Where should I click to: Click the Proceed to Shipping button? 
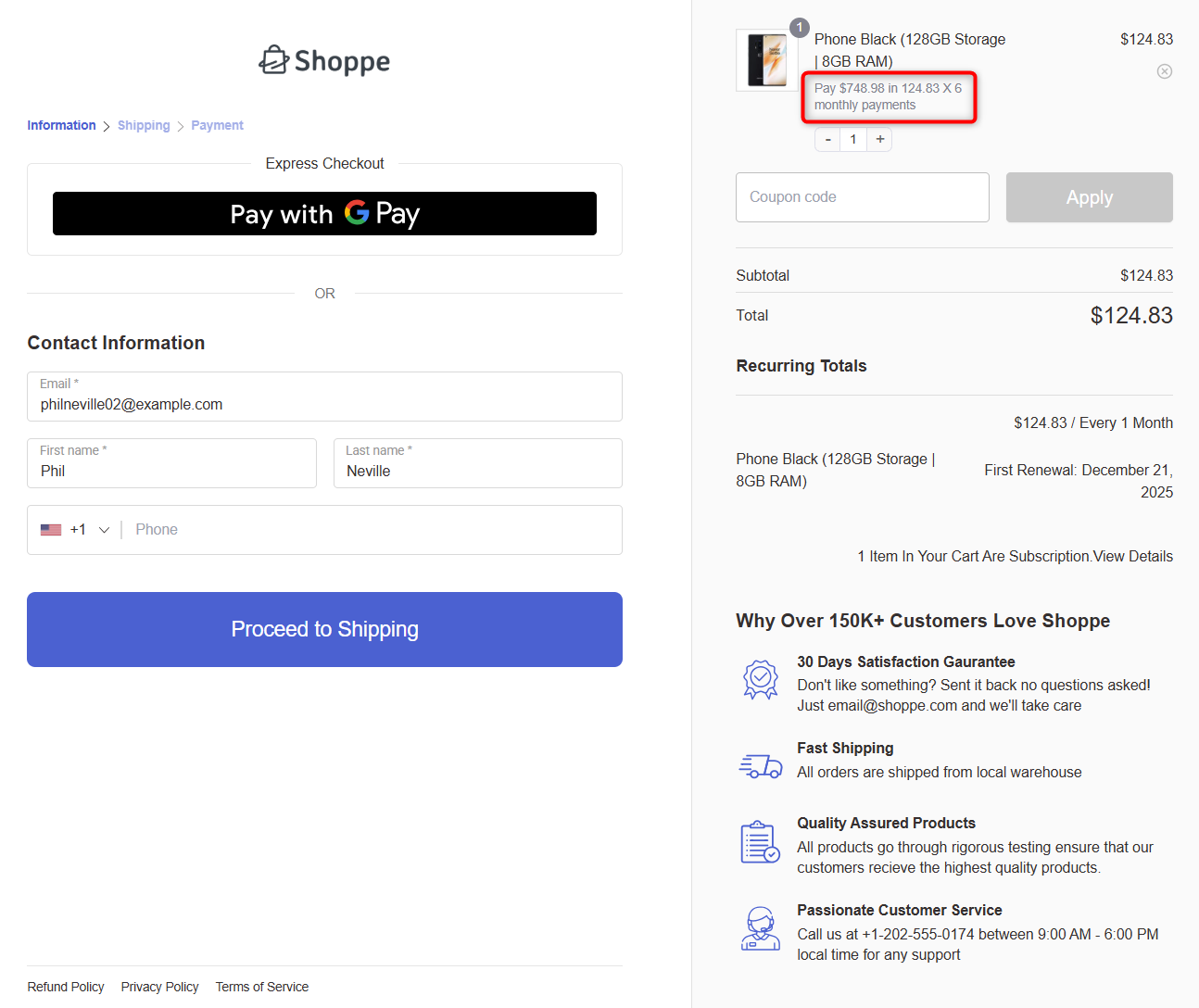(x=324, y=629)
